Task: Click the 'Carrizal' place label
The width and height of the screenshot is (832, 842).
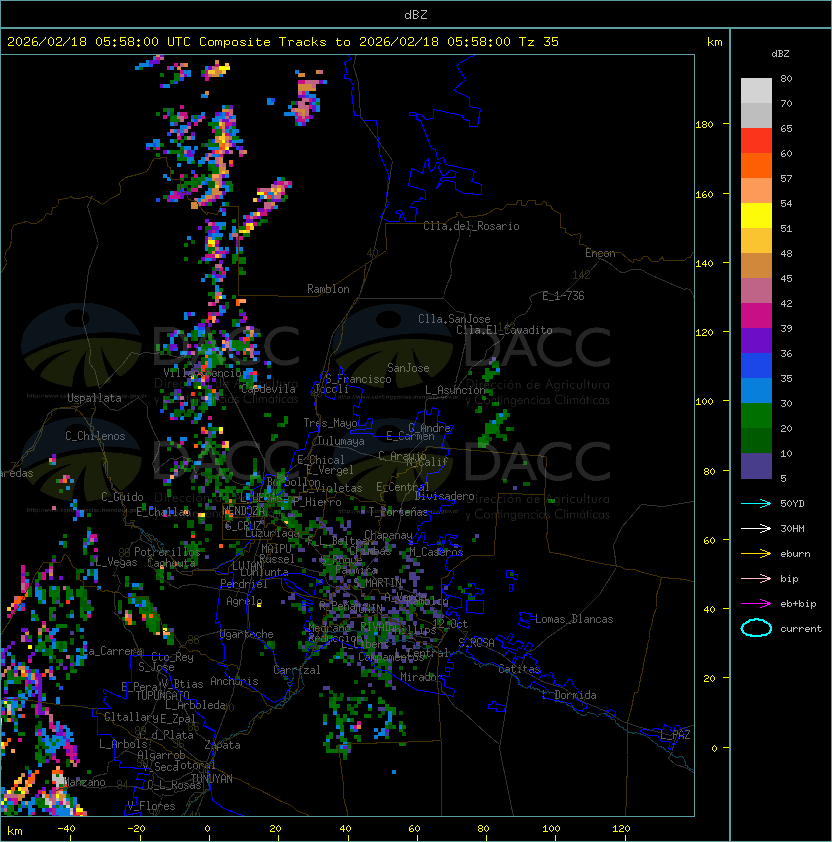Action: (296, 670)
